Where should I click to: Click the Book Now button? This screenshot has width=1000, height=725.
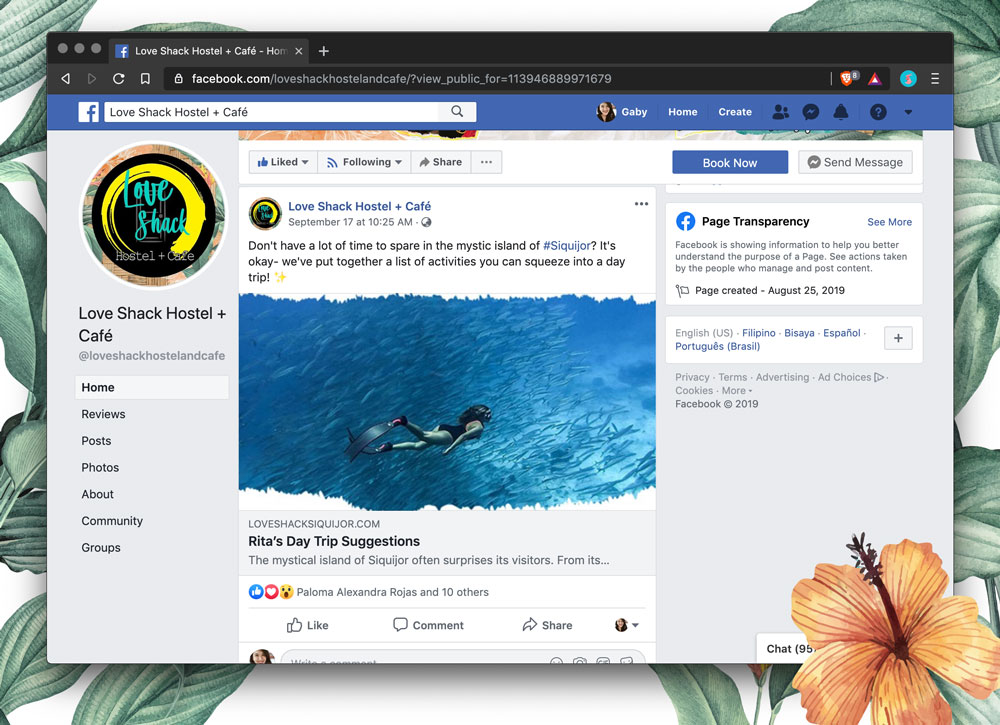[730, 163]
